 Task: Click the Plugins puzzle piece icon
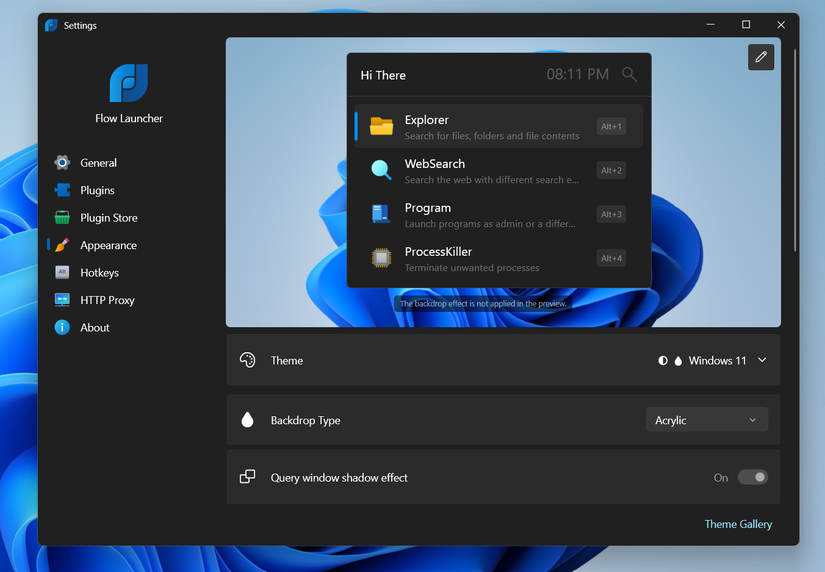coord(62,190)
